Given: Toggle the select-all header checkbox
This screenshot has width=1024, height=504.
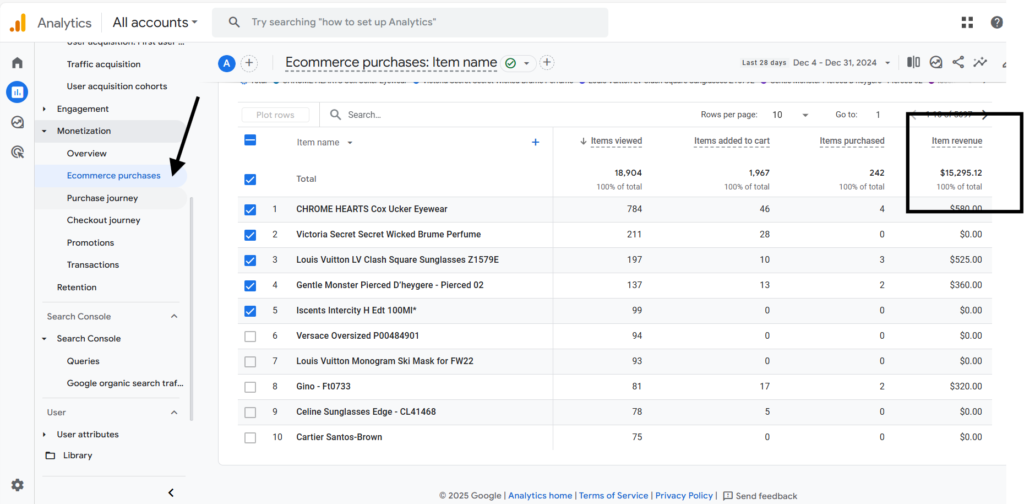Looking at the screenshot, I should [250, 140].
